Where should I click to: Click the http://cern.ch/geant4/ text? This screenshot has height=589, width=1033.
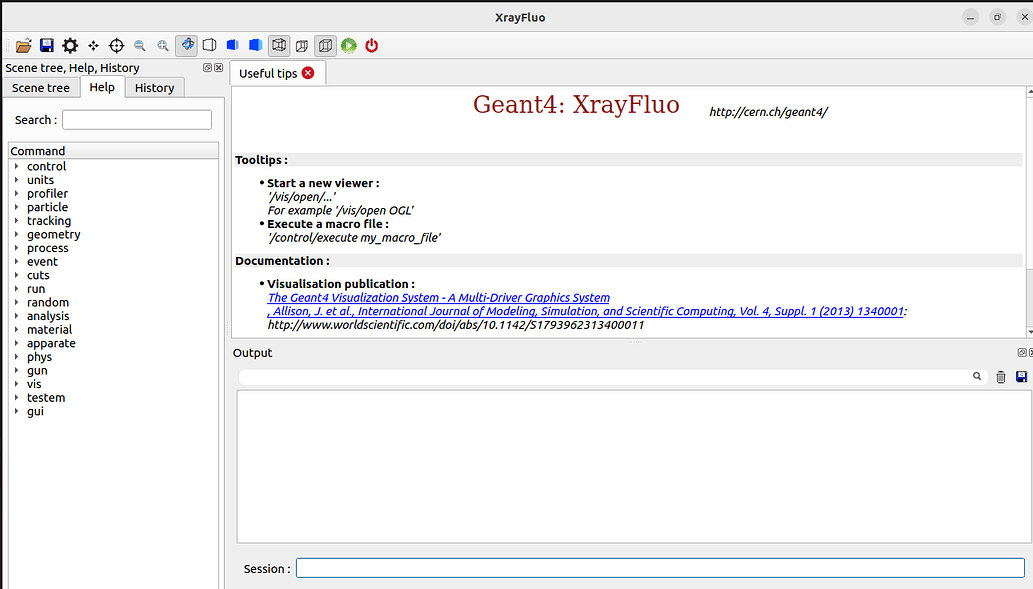coord(768,112)
